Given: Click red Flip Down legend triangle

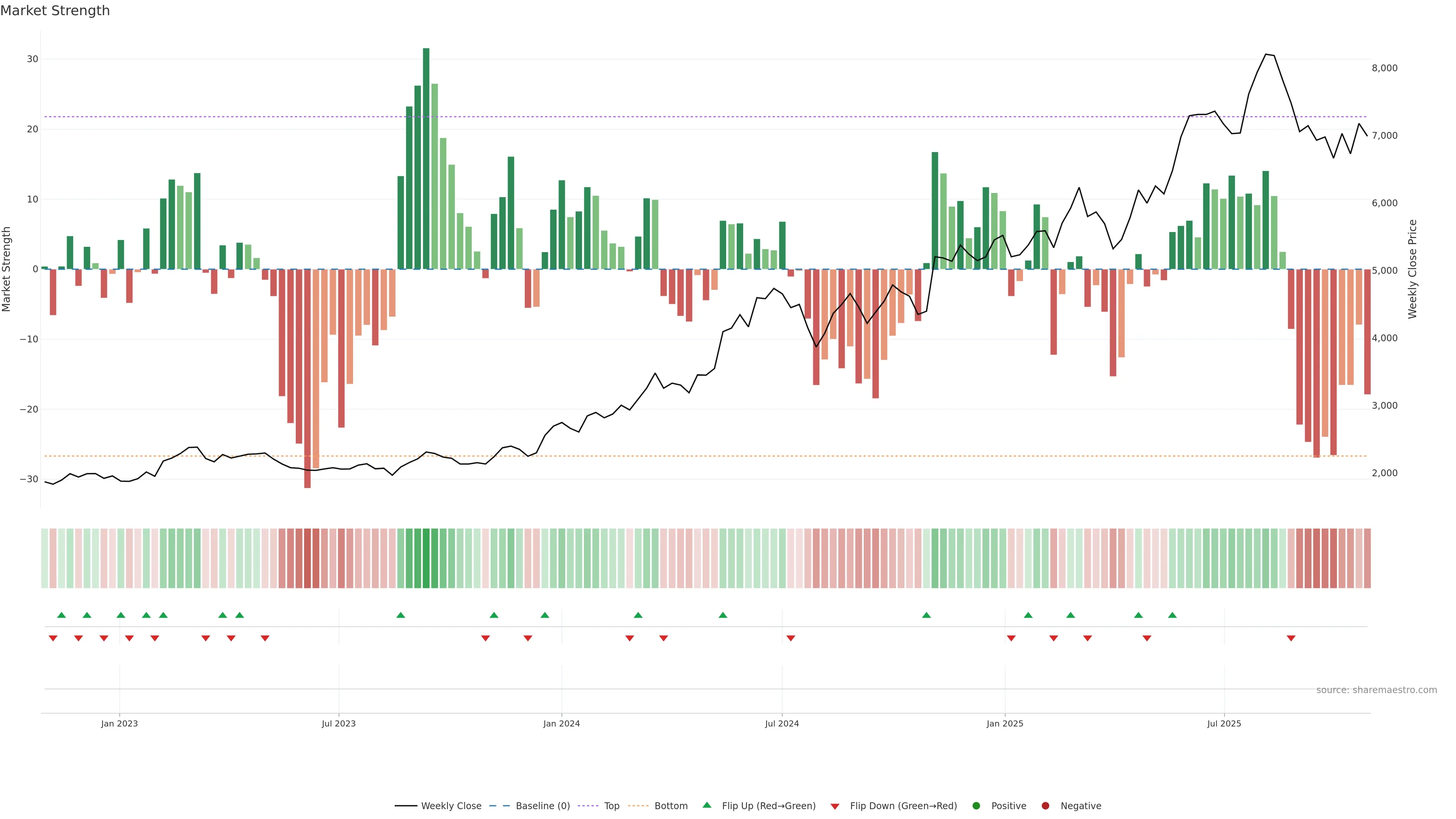Looking at the screenshot, I should click(x=835, y=806).
